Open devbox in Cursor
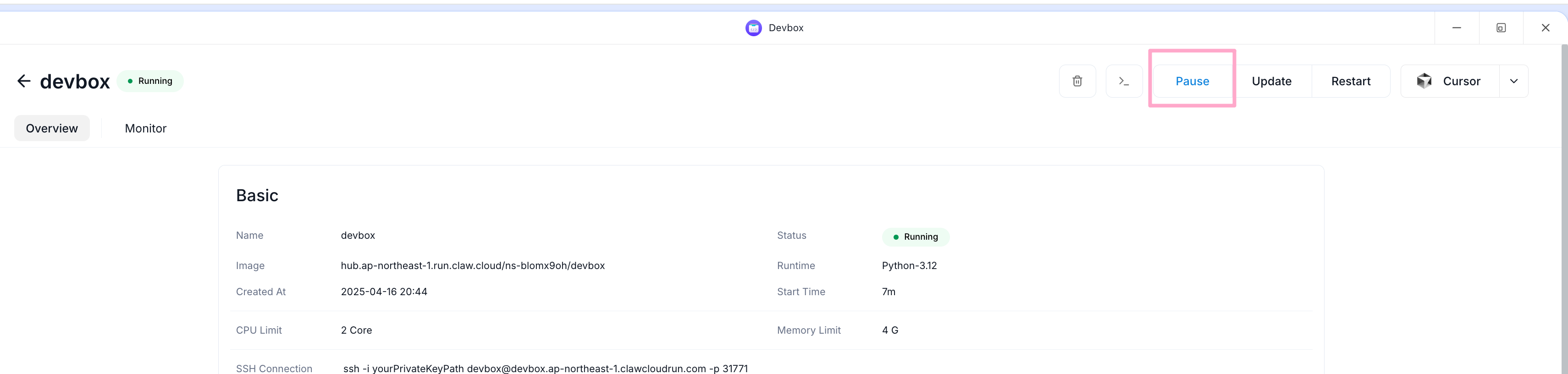This screenshot has width=1568, height=374. click(x=1450, y=81)
